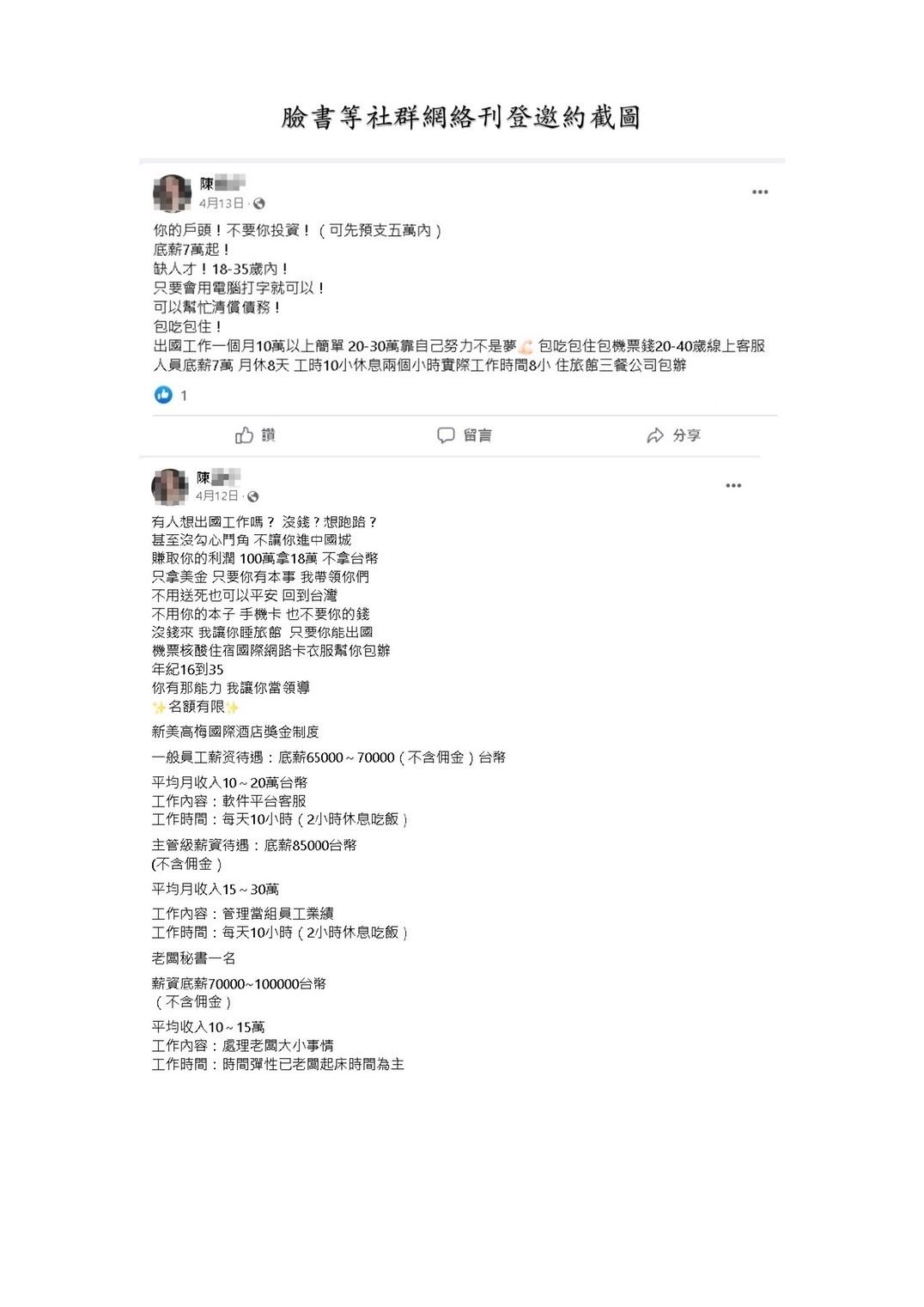Click the heading 臉書等社群網絡刊登邀約截圖
Screen dimensions: 924x1307
pos(461,118)
